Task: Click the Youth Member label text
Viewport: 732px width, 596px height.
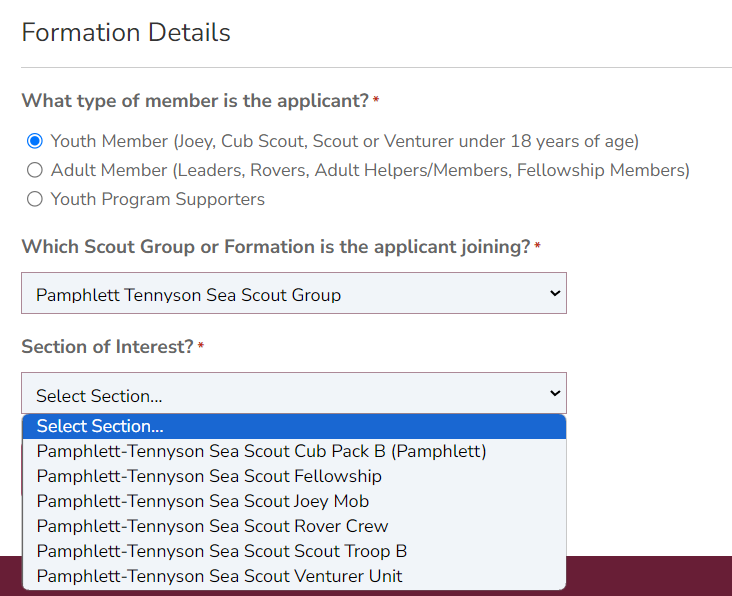Action: click(x=345, y=141)
